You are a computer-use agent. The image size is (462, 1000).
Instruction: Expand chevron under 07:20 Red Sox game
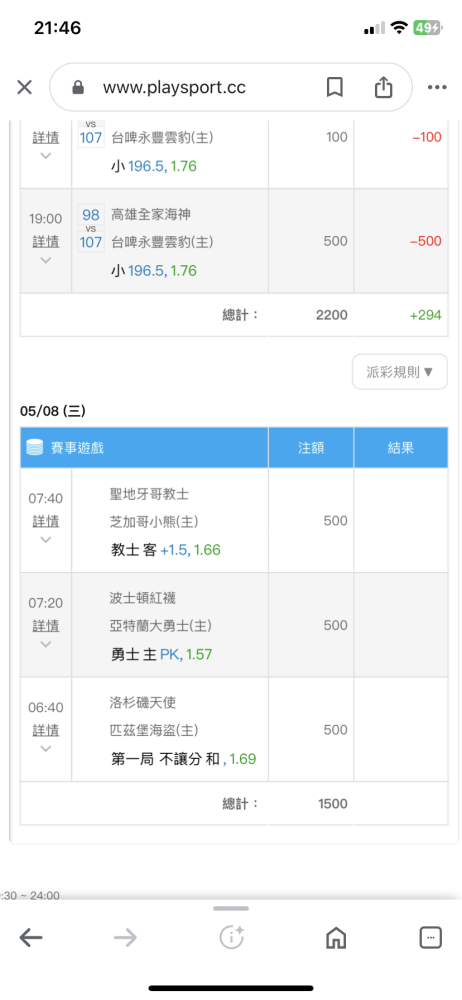(x=45, y=644)
